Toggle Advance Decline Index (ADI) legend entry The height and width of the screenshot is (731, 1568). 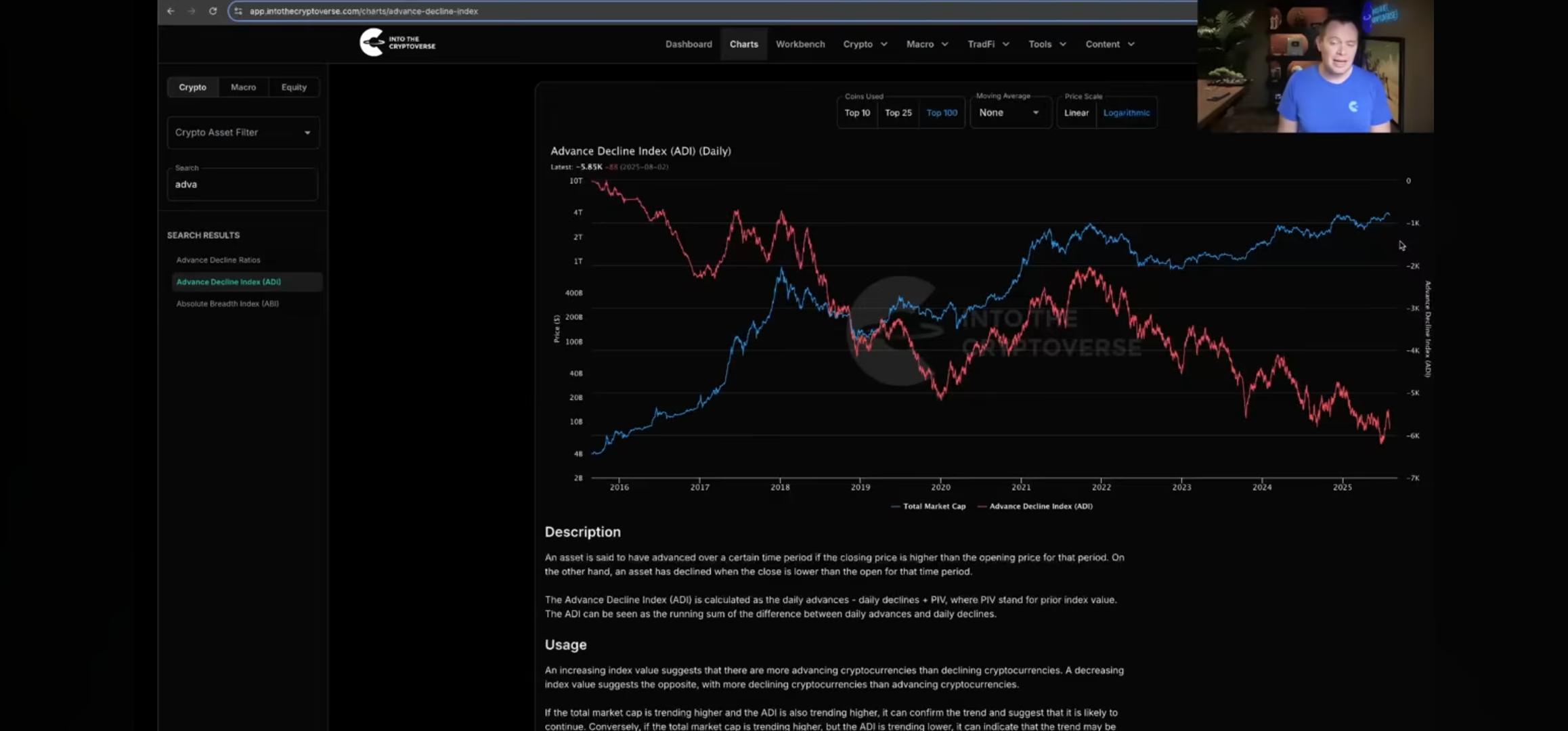[1035, 506]
